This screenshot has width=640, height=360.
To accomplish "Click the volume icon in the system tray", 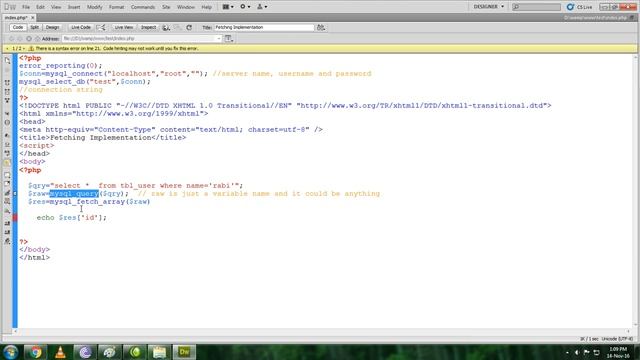I will pyautogui.click(x=577, y=352).
